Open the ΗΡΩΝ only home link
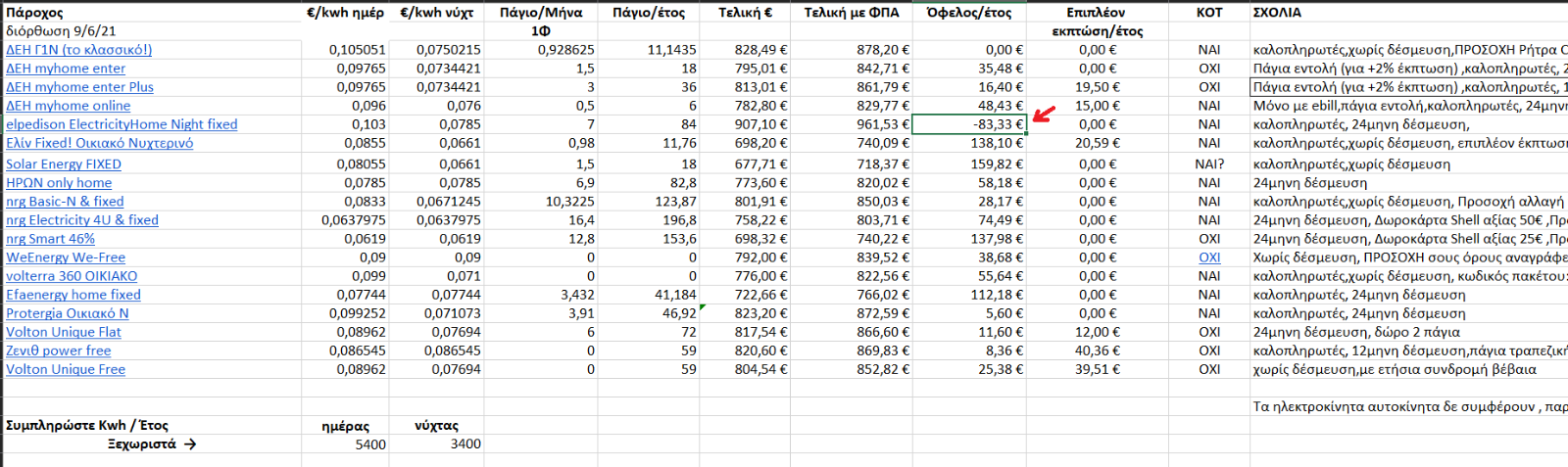Screen dimensions: 1568x467 click(x=59, y=183)
